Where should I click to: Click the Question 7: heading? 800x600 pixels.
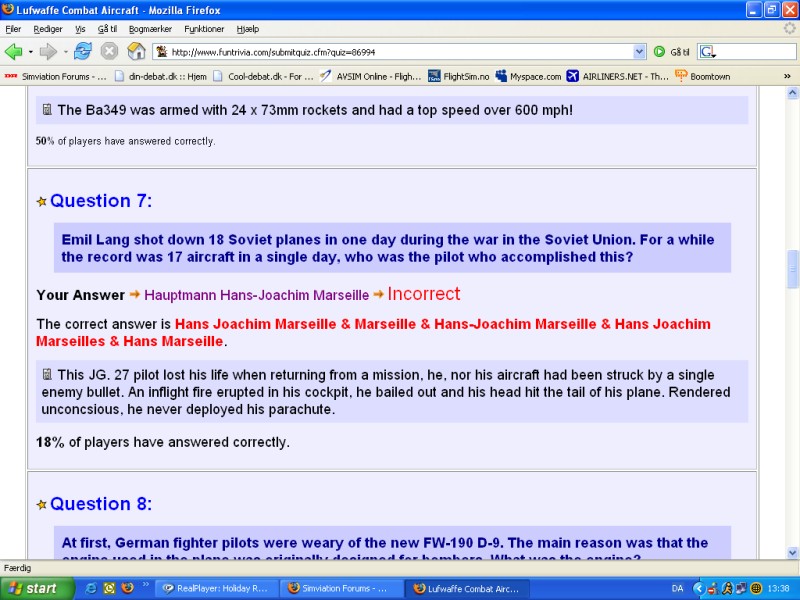coord(101,201)
